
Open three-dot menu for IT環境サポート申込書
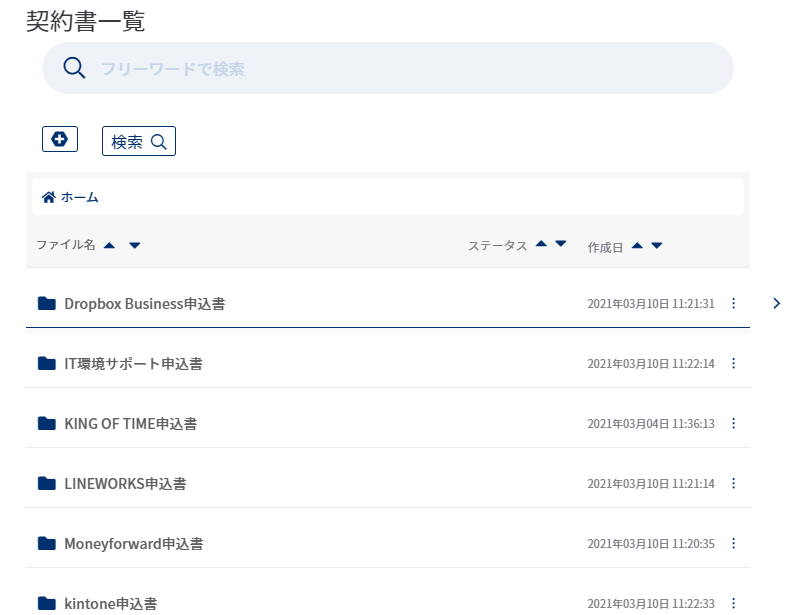coord(733,363)
